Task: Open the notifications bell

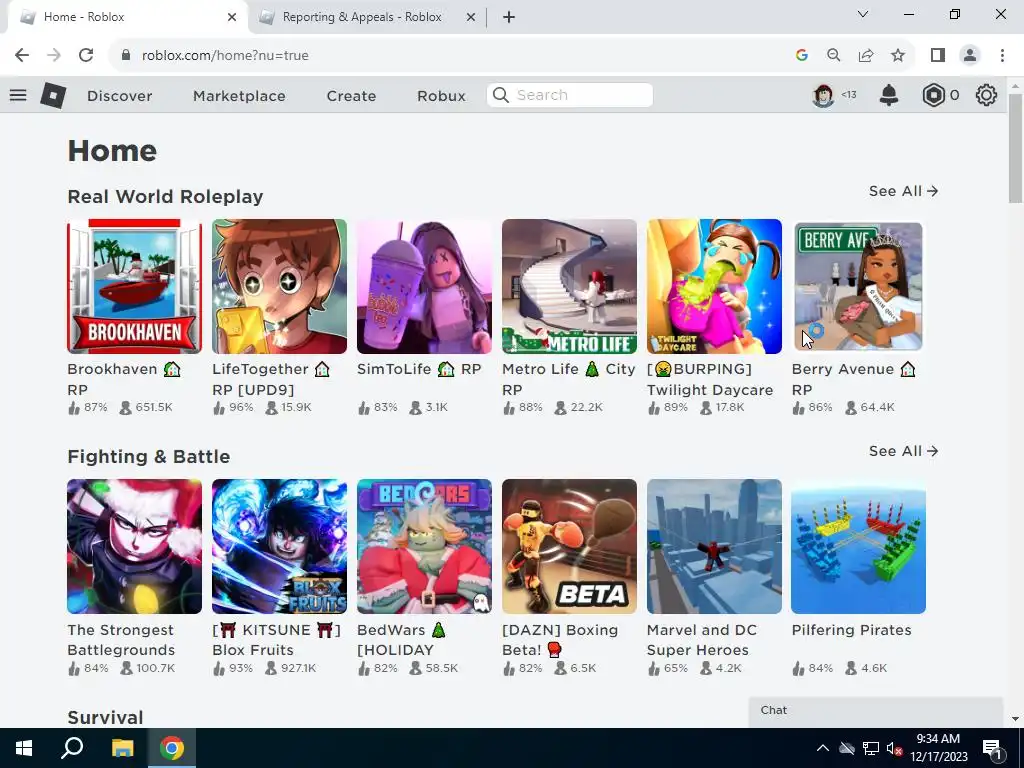Action: coord(889,95)
